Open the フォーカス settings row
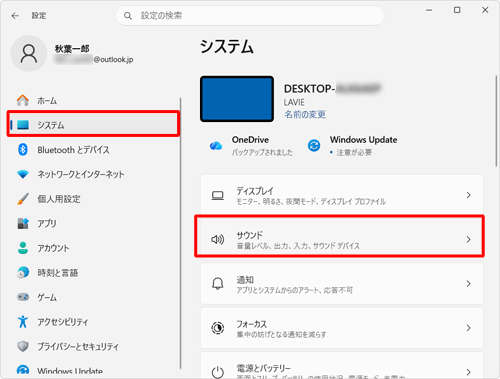Screen dimensions: 500x379 pos(342,328)
